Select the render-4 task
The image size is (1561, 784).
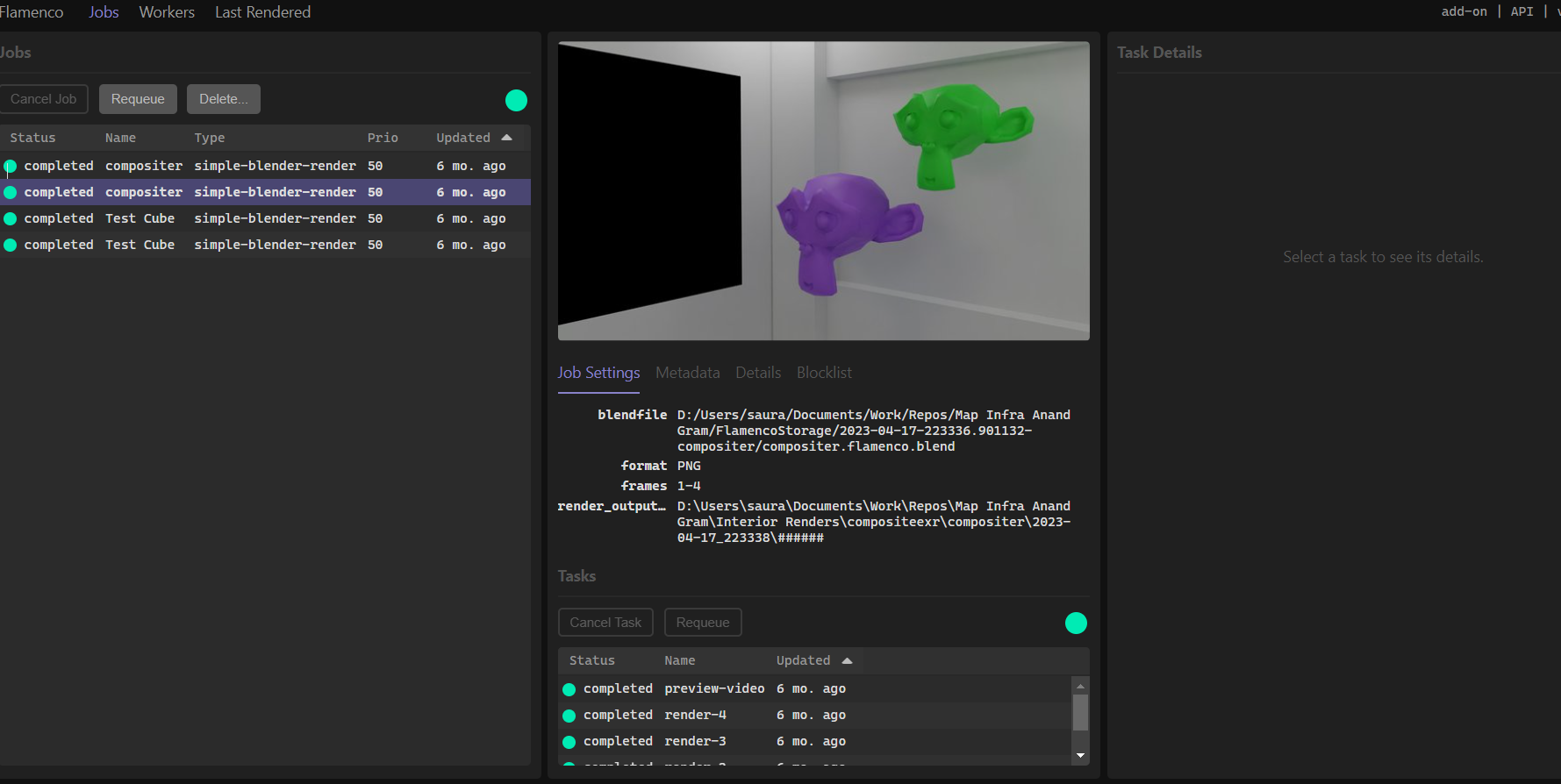[x=814, y=716]
